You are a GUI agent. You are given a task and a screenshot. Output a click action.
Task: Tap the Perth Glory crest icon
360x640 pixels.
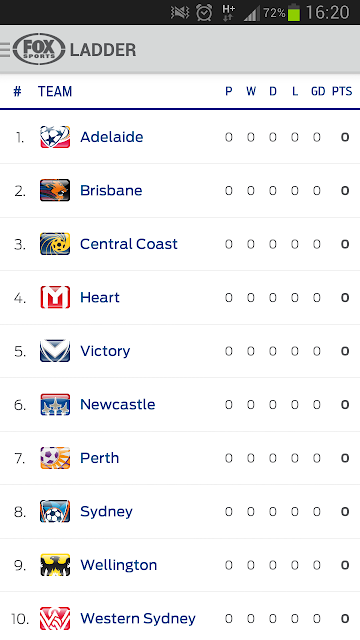(x=55, y=458)
